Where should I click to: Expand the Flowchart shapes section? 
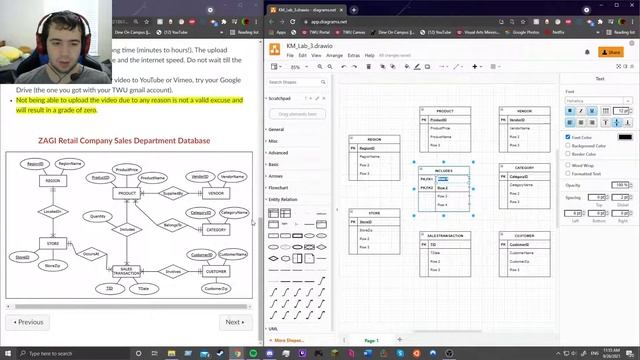278,188
